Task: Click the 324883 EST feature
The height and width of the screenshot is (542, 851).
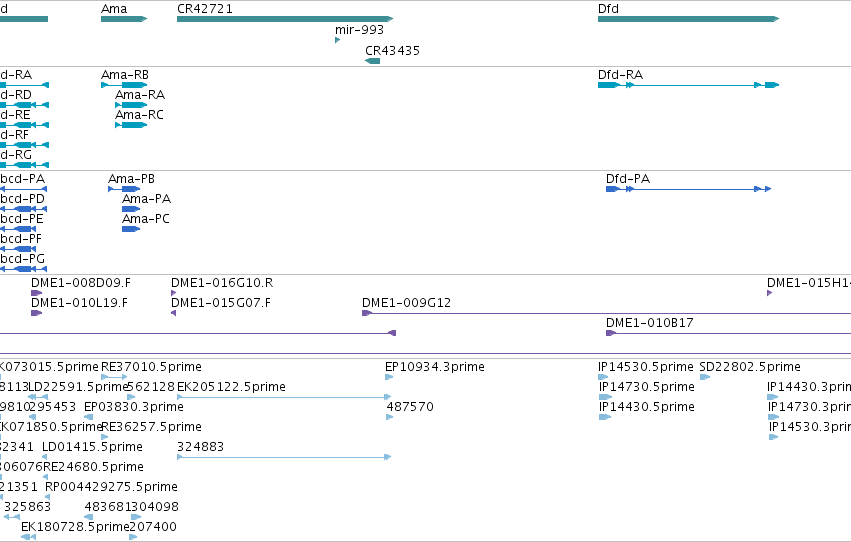Action: pyautogui.click(x=284, y=457)
